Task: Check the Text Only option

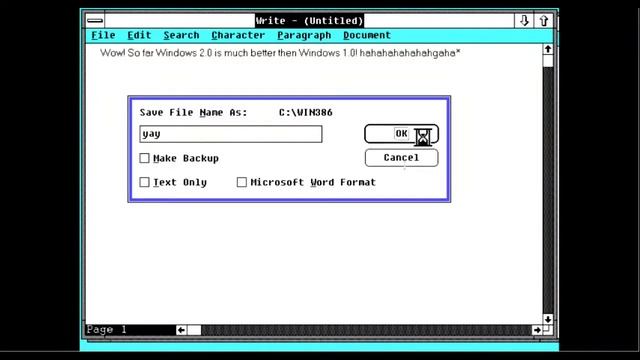Action: 144,182
